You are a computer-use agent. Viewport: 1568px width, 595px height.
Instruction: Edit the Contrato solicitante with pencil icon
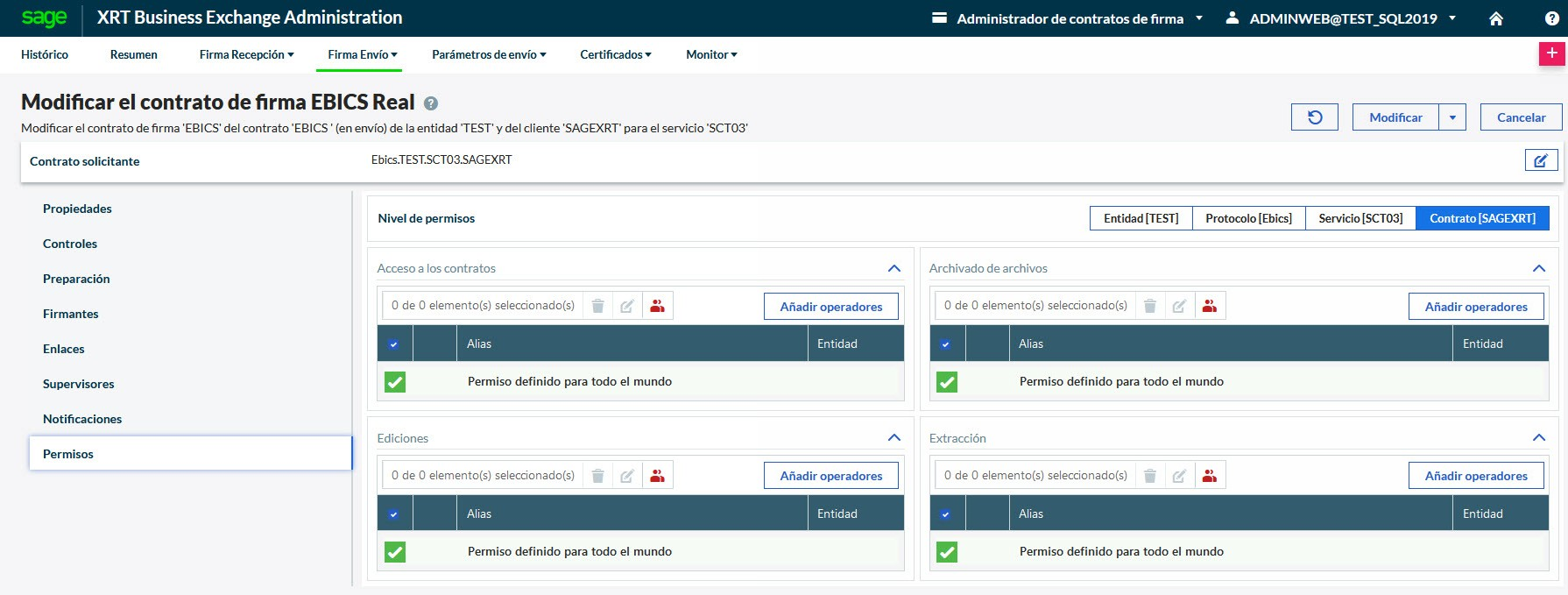click(1540, 160)
